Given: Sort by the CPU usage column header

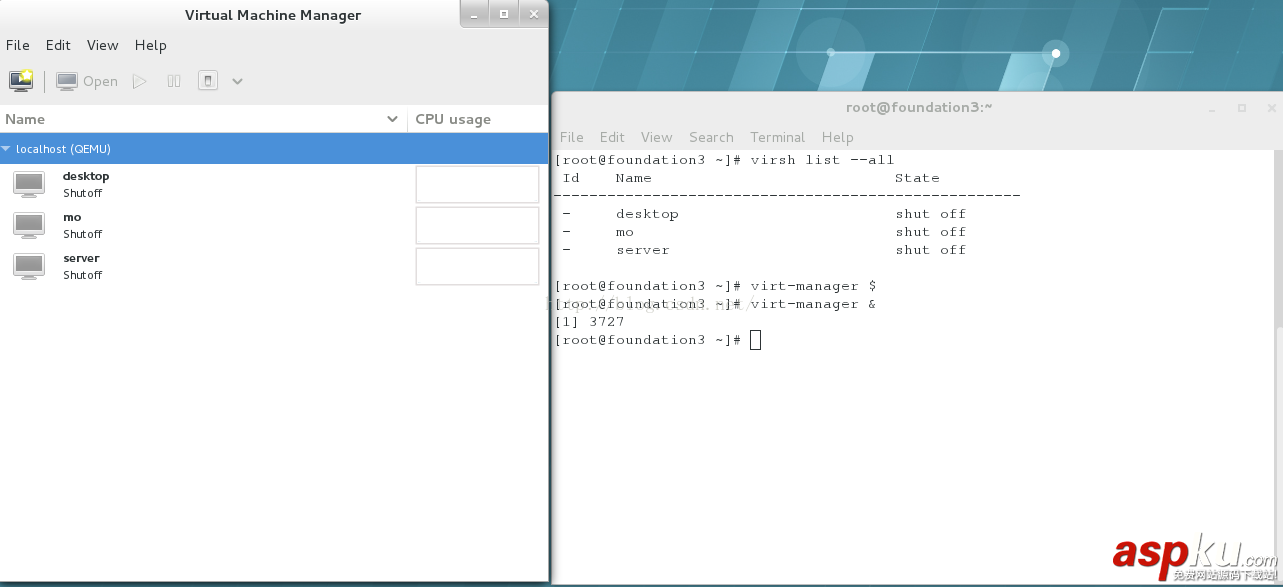Looking at the screenshot, I should coord(478,119).
